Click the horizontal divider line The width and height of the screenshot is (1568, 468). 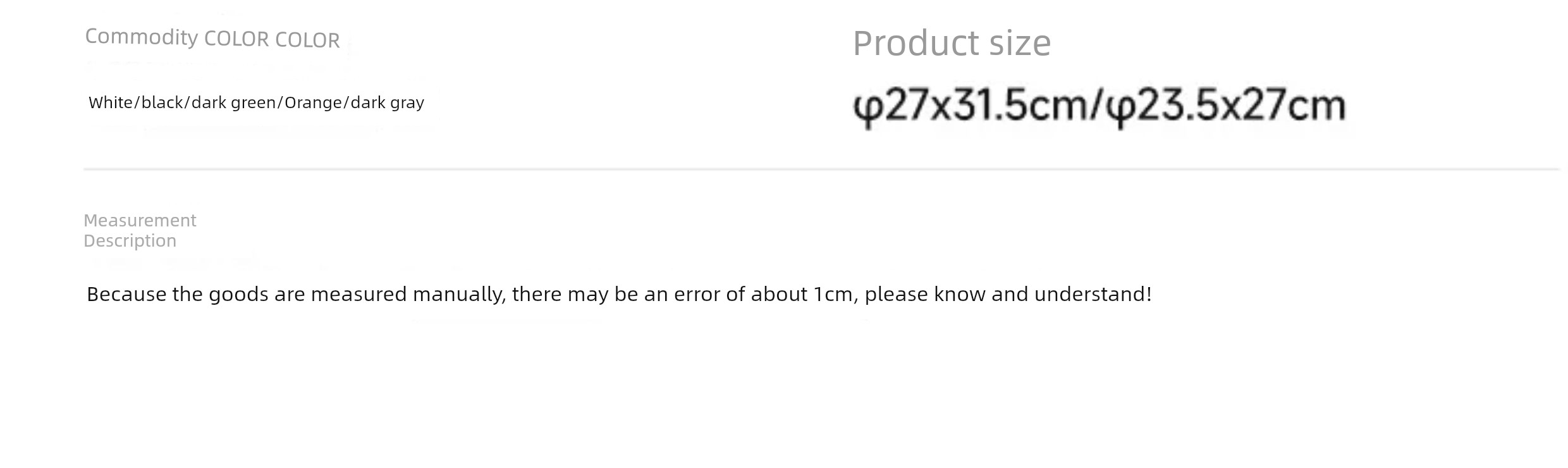(821, 169)
